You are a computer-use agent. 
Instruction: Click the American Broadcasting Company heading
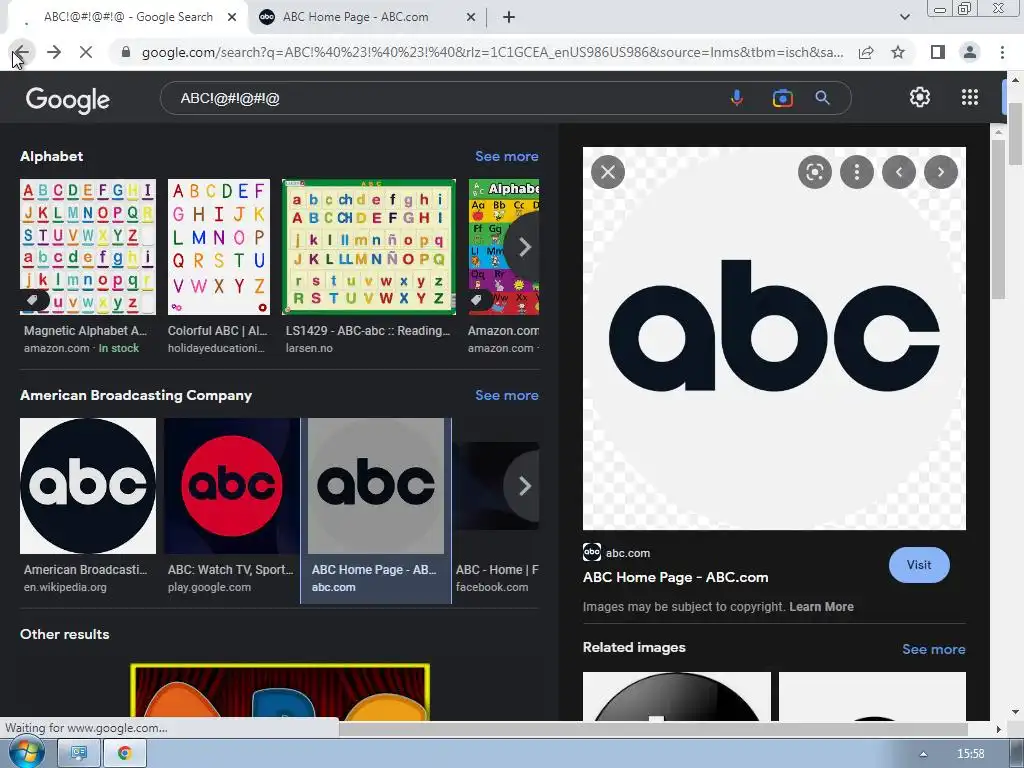(136, 395)
